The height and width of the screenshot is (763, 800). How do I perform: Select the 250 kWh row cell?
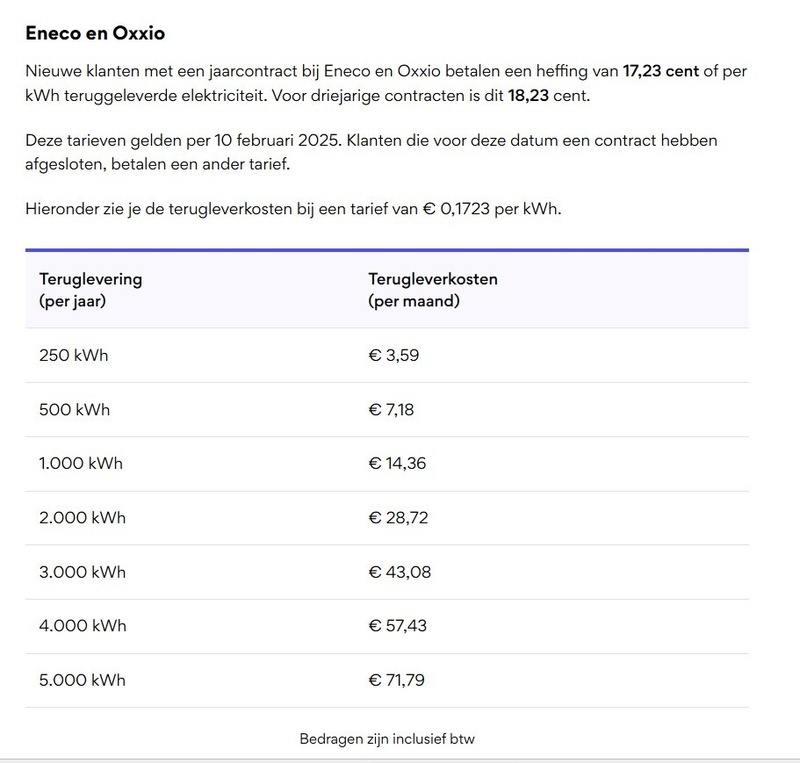click(x=73, y=355)
